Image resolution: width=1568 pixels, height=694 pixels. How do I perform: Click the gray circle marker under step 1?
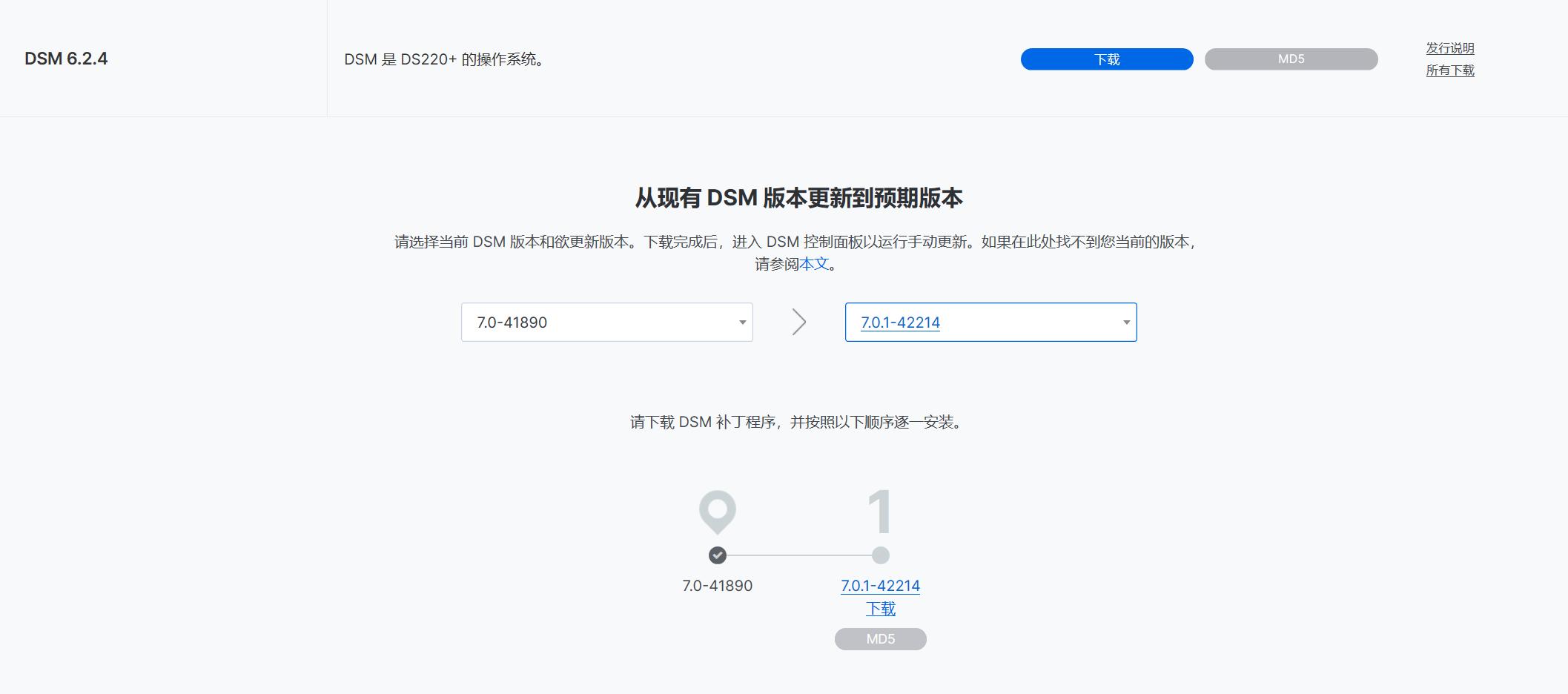point(881,553)
